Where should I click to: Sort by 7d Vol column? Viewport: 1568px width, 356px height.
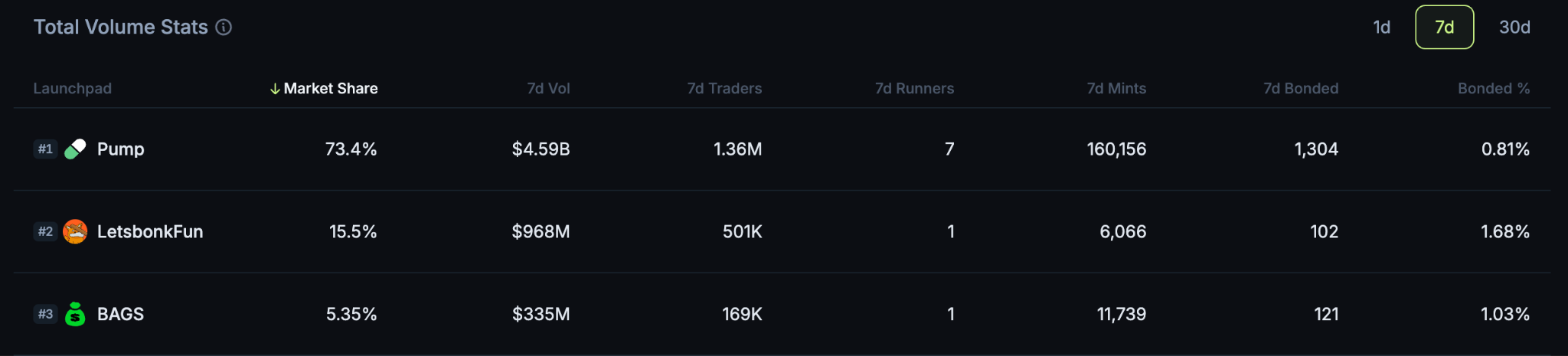[x=548, y=89]
